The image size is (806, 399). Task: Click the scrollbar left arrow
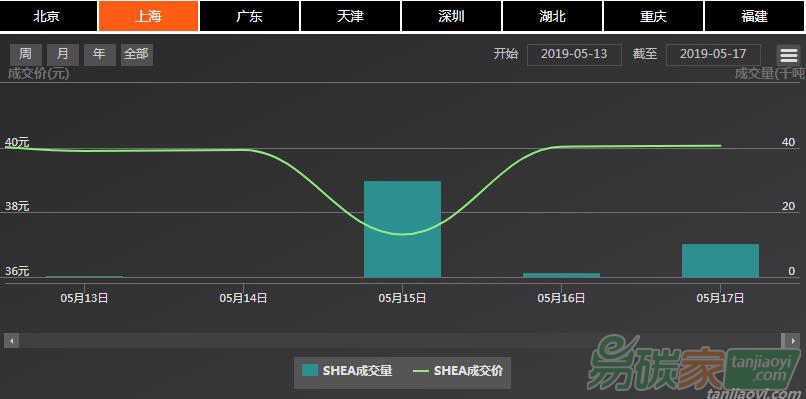tap(12, 340)
